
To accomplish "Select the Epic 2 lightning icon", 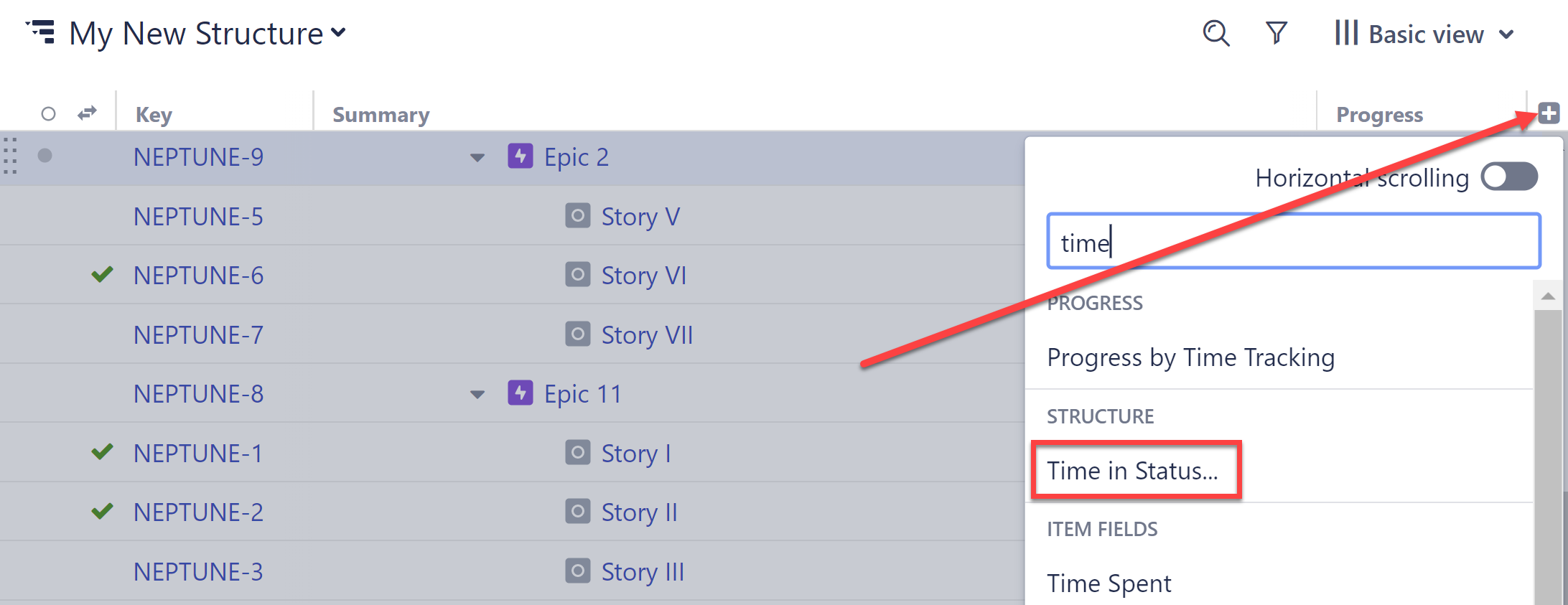I will 520,156.
